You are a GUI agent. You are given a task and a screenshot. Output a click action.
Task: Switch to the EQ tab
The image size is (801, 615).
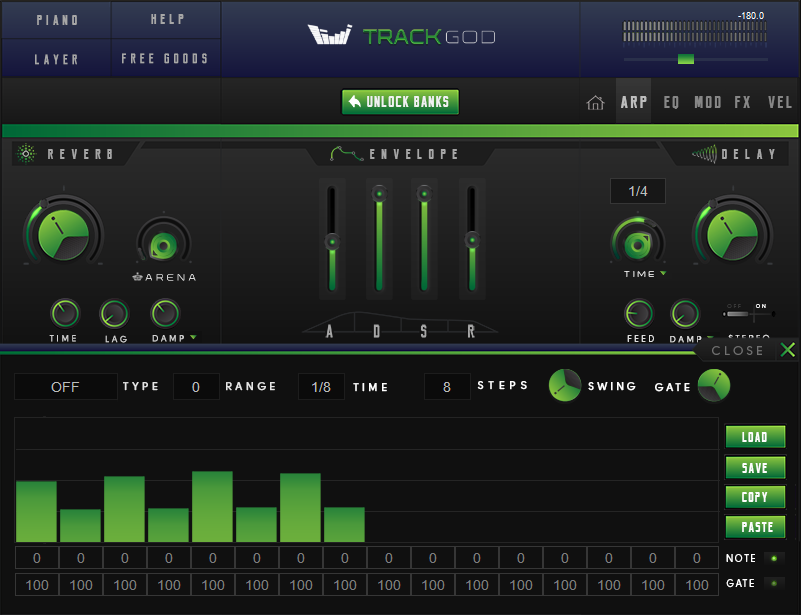point(671,102)
